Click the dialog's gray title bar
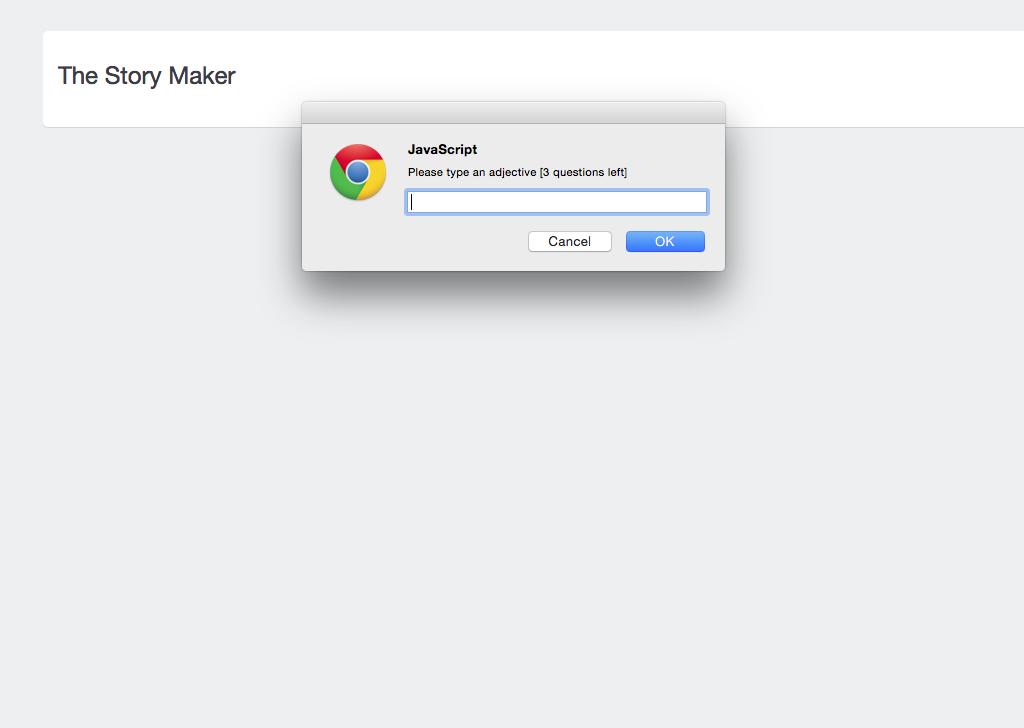The width and height of the screenshot is (1024, 728). 513,112
